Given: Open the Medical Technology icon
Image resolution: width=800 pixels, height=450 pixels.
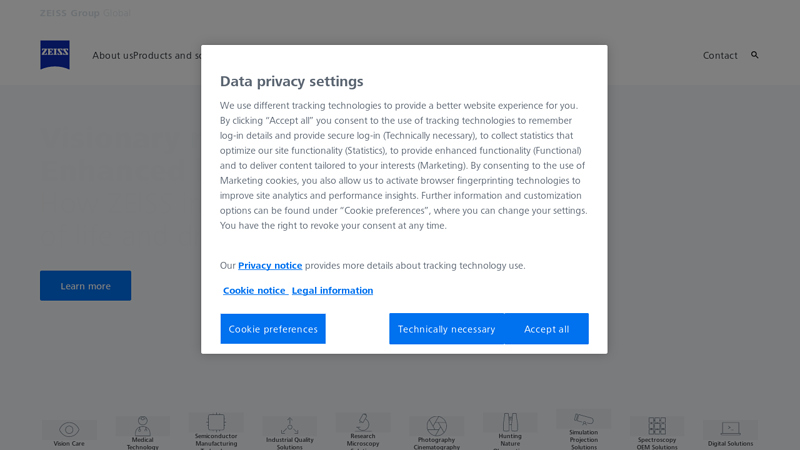Looking at the screenshot, I should coord(142,426).
